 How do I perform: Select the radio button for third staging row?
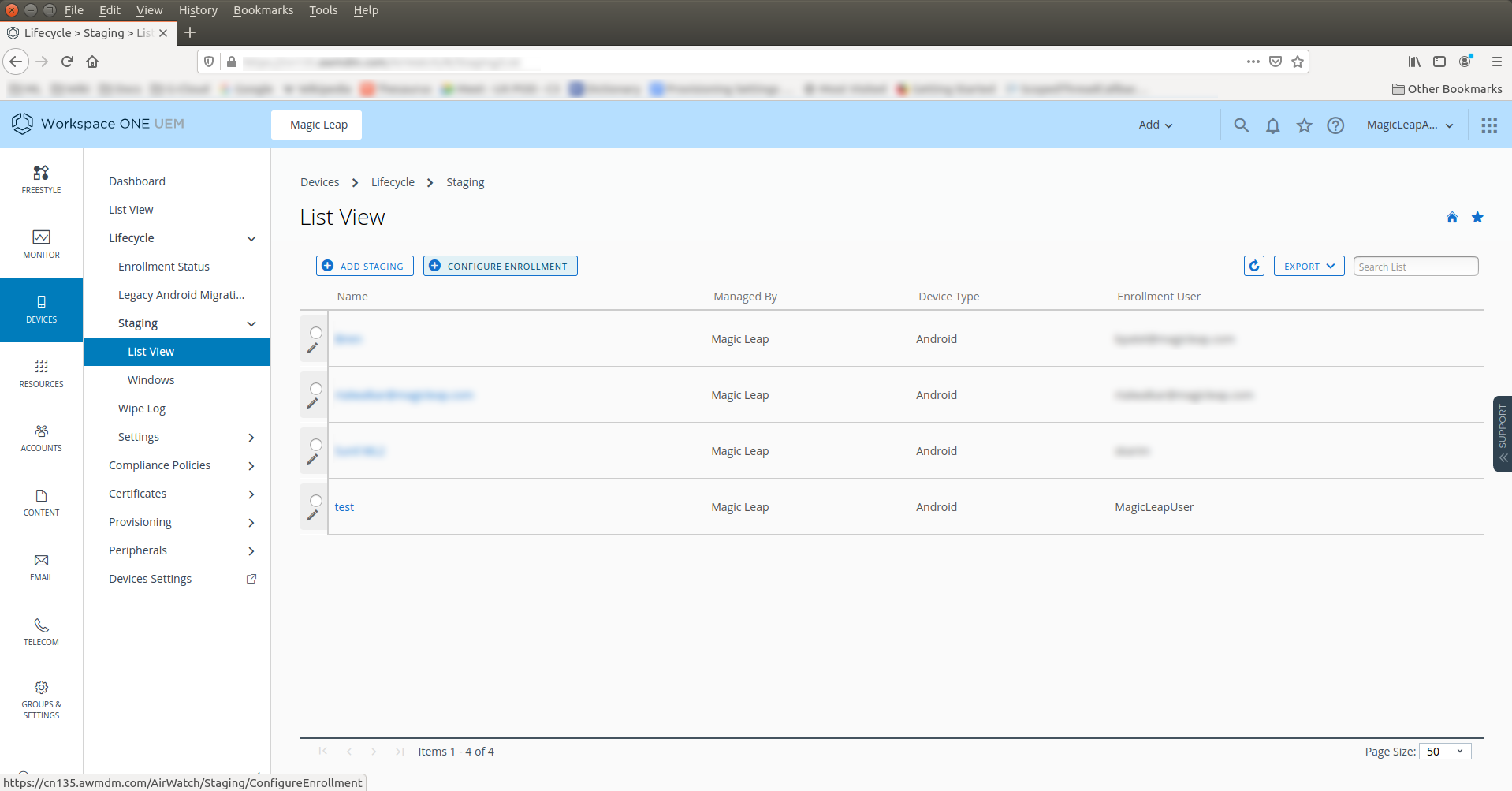click(316, 445)
